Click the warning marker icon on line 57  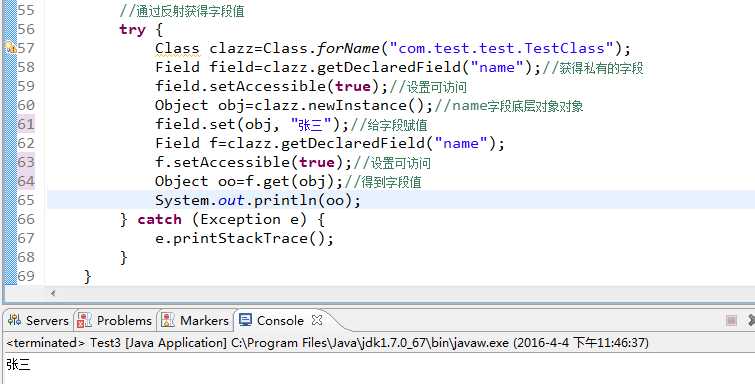(10, 48)
